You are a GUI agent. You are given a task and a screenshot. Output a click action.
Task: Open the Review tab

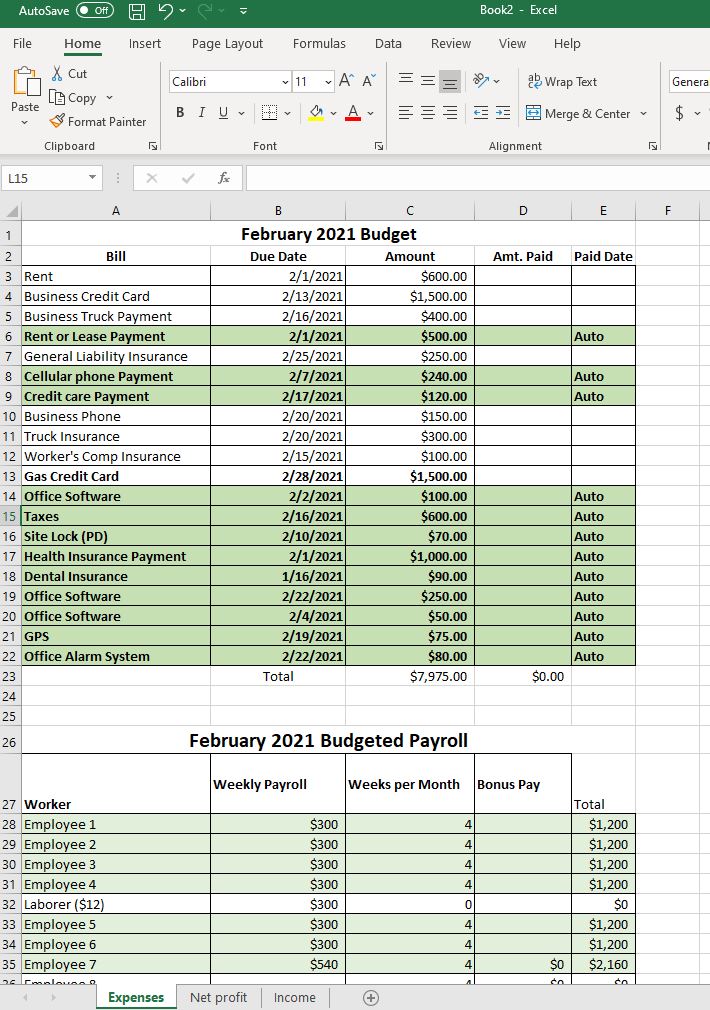[450, 43]
